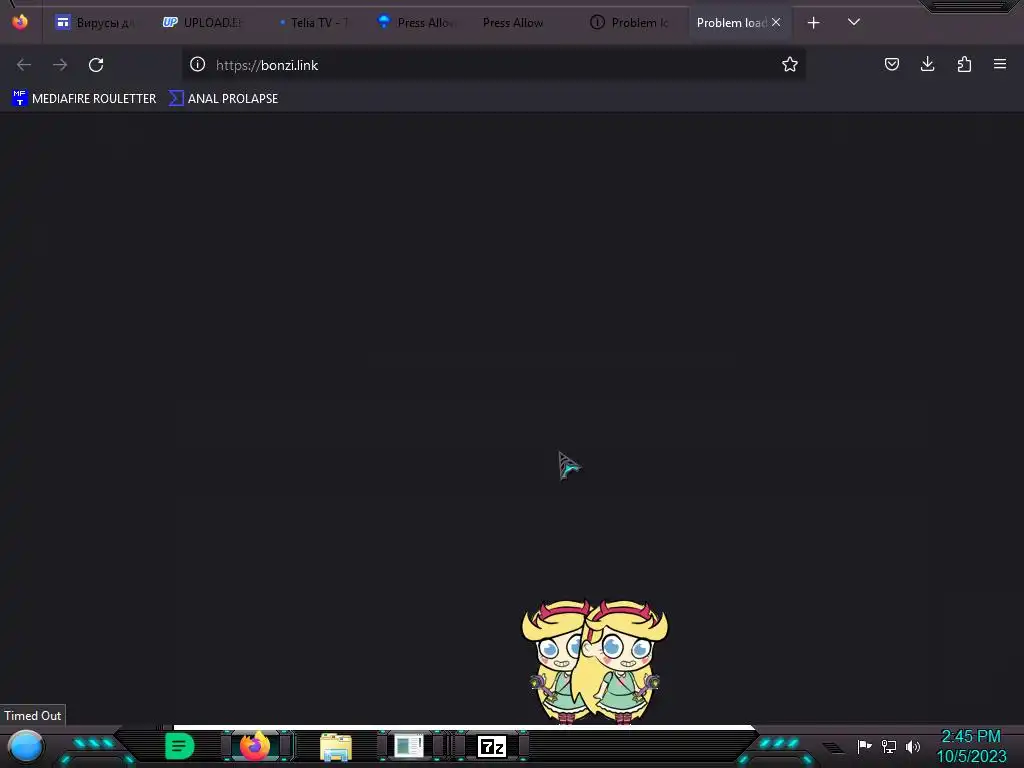
Task: Open the Action Center flag icon
Action: click(865, 746)
